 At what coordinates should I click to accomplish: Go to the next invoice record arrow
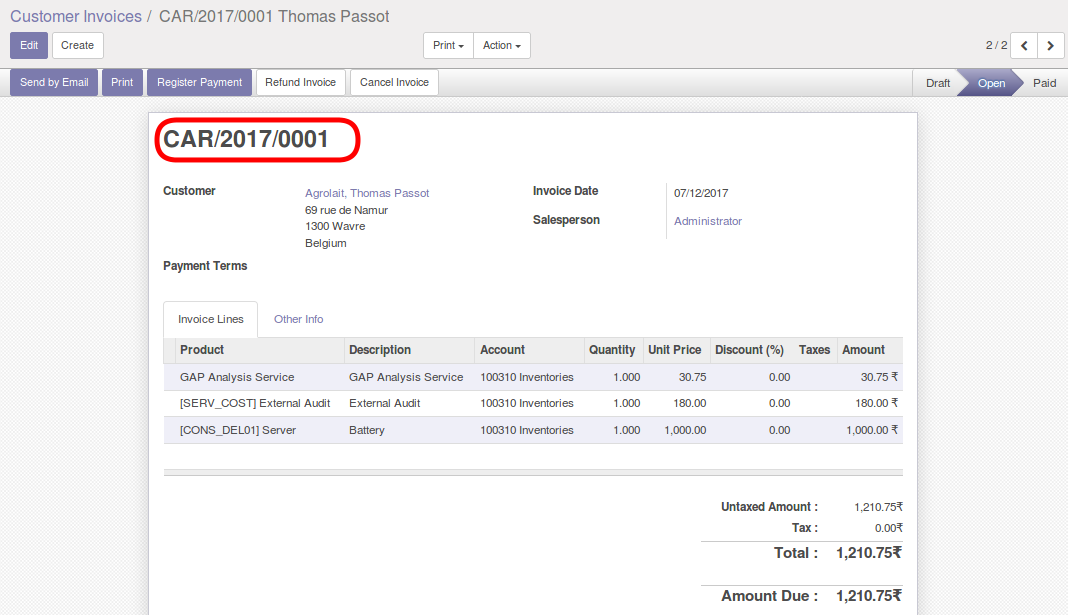[x=1050, y=46]
